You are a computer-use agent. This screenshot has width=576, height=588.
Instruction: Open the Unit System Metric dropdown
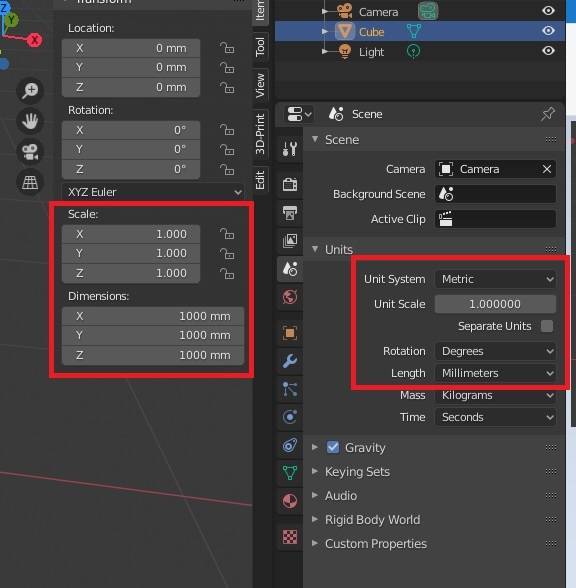coord(495,279)
